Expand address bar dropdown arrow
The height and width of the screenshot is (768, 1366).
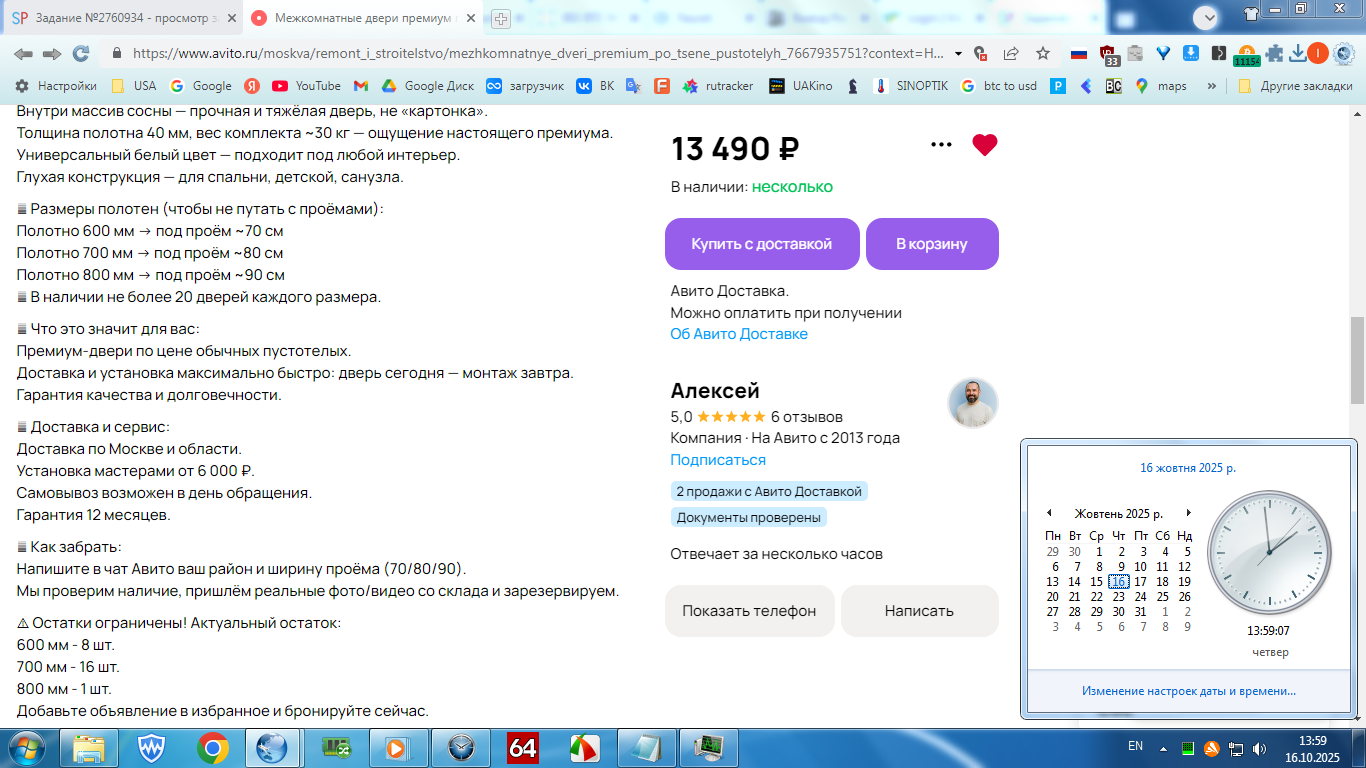[x=959, y=54]
